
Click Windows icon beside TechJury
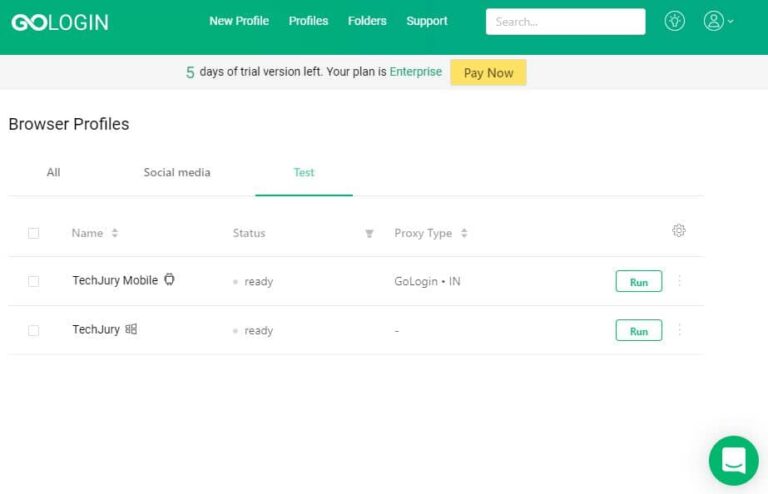point(131,329)
